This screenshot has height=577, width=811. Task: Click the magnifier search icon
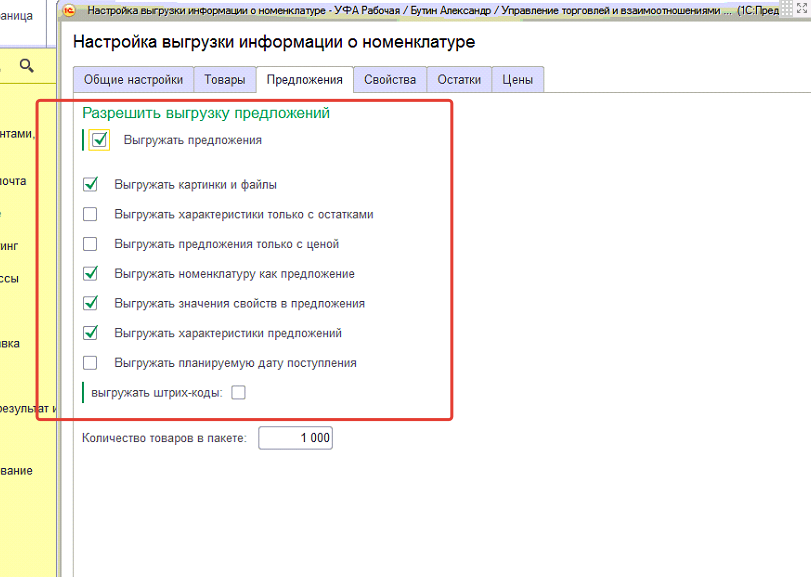coord(27,66)
